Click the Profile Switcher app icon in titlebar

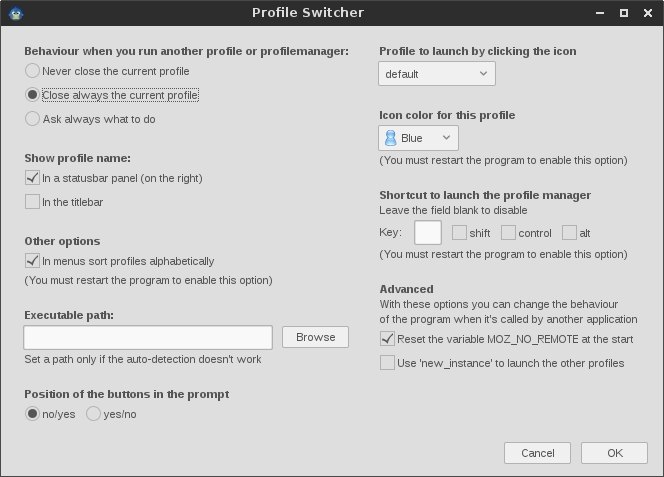(16, 13)
